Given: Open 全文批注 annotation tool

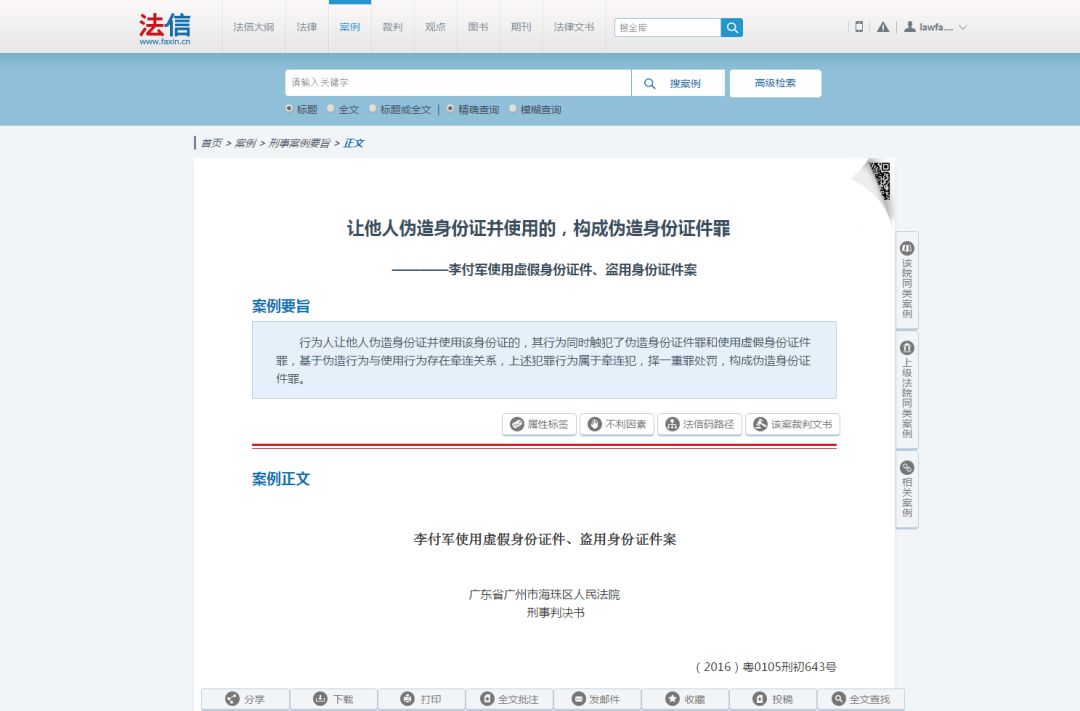Looking at the screenshot, I should pos(510,698).
